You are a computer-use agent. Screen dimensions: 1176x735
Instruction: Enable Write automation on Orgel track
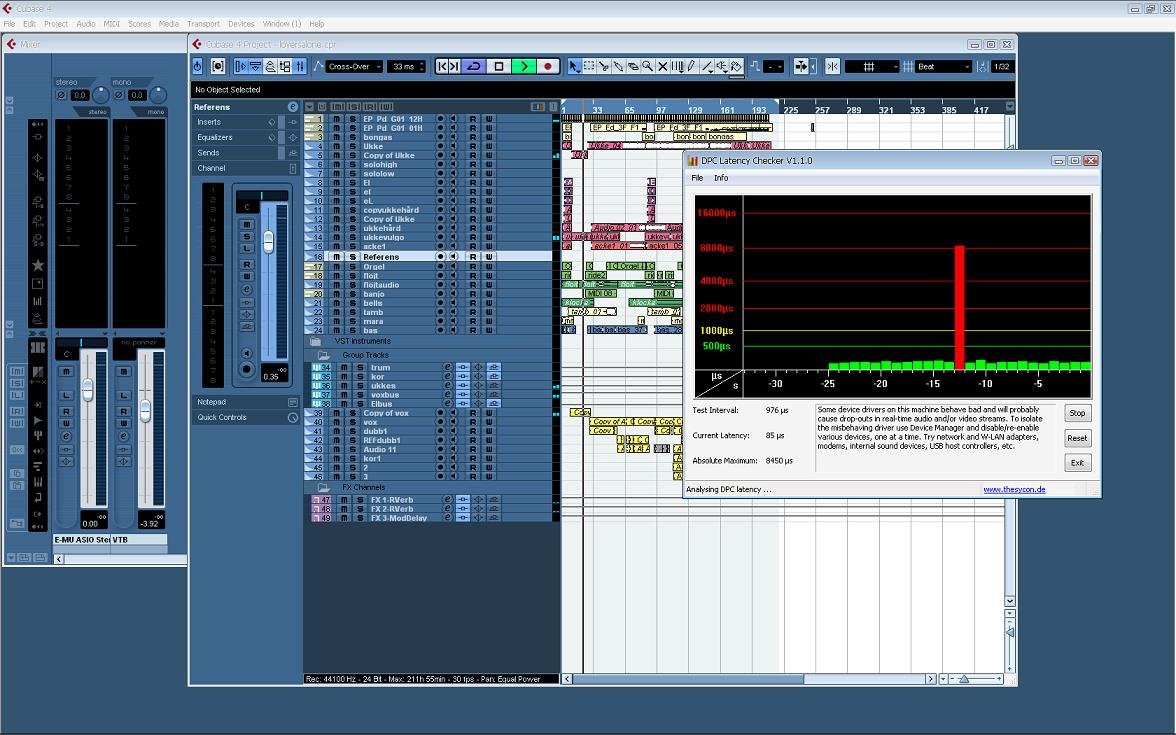(488, 266)
